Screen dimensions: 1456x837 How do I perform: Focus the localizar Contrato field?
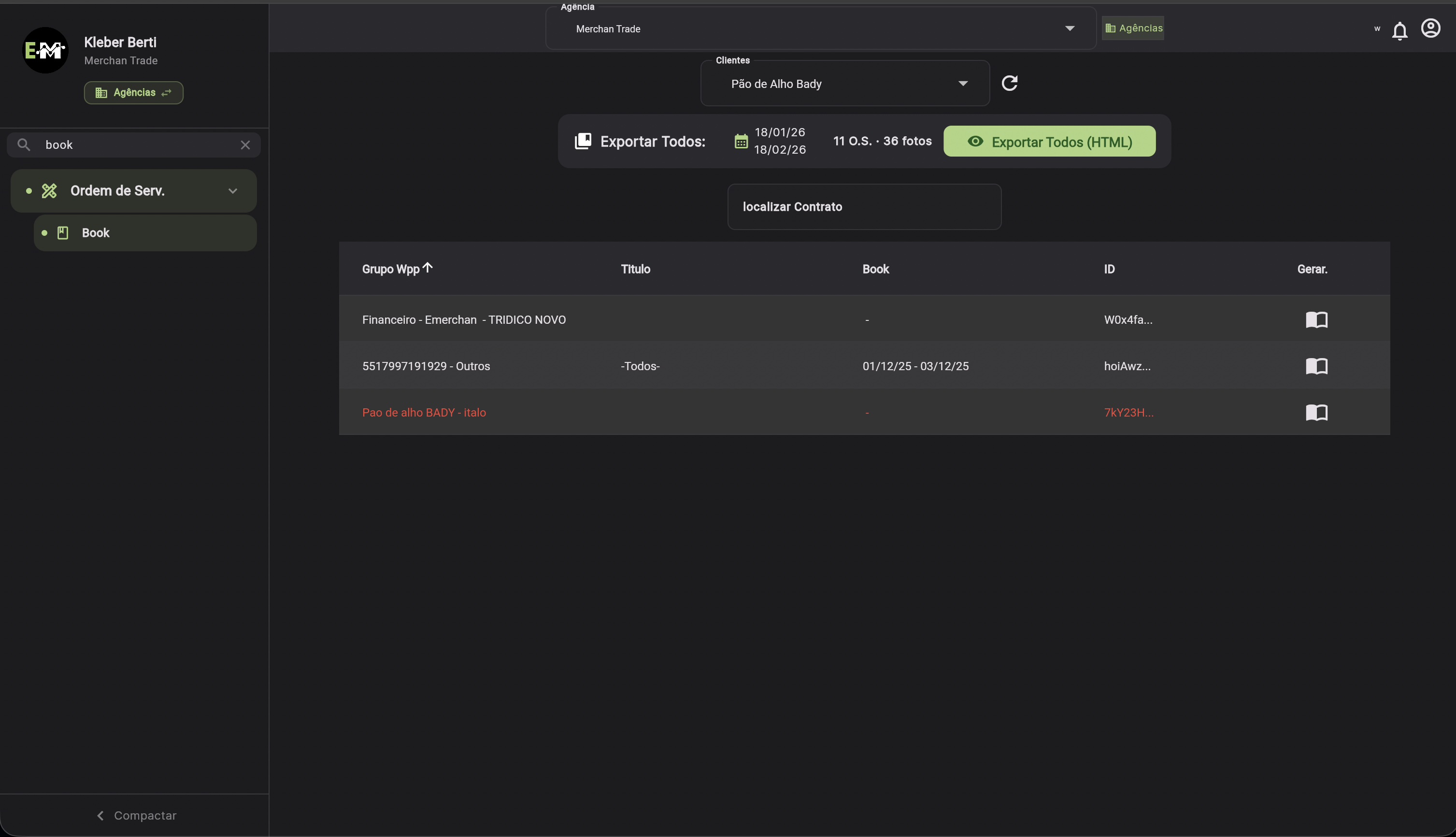864,207
